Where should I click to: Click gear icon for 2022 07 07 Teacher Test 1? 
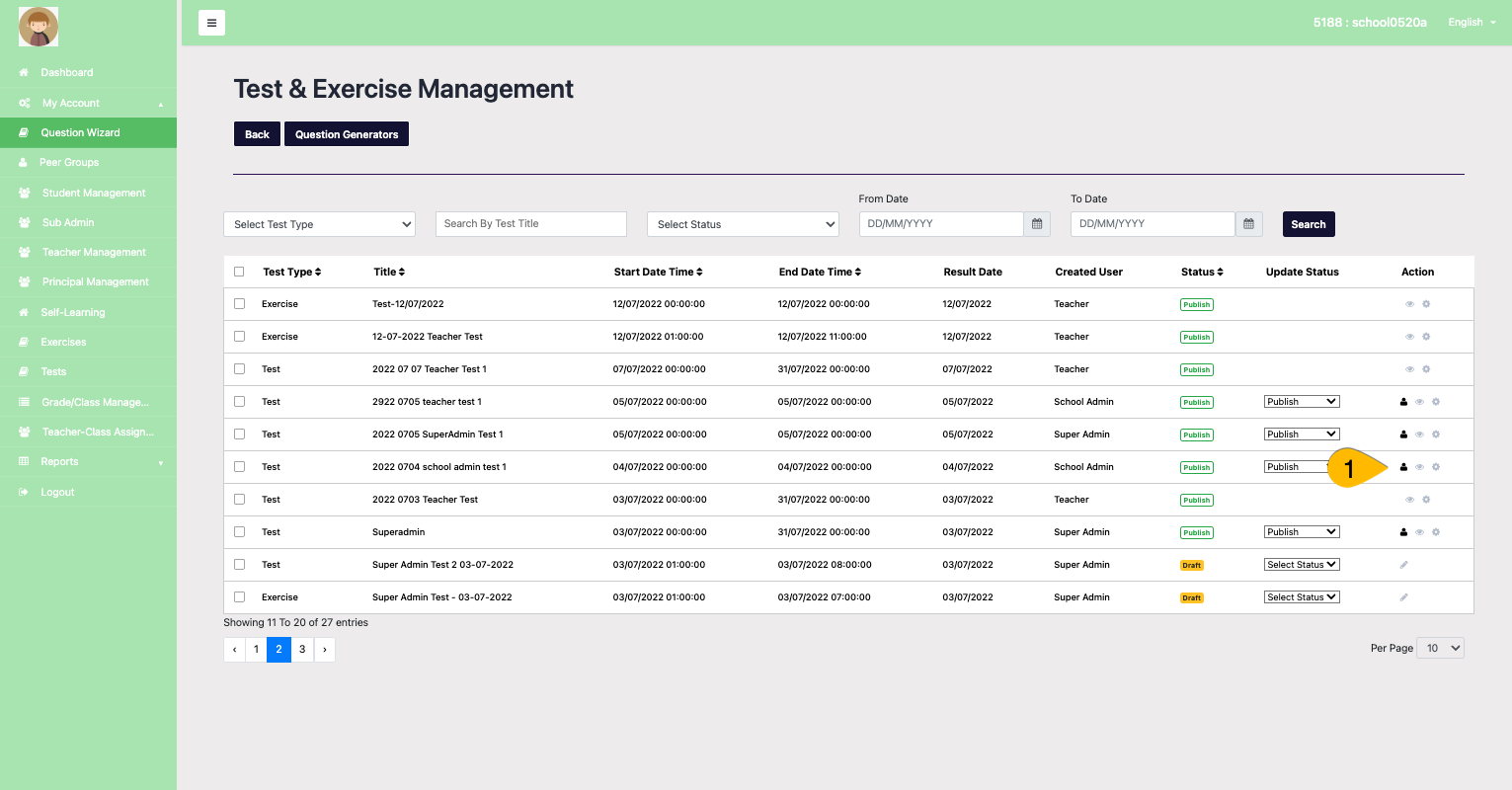[x=1426, y=369]
